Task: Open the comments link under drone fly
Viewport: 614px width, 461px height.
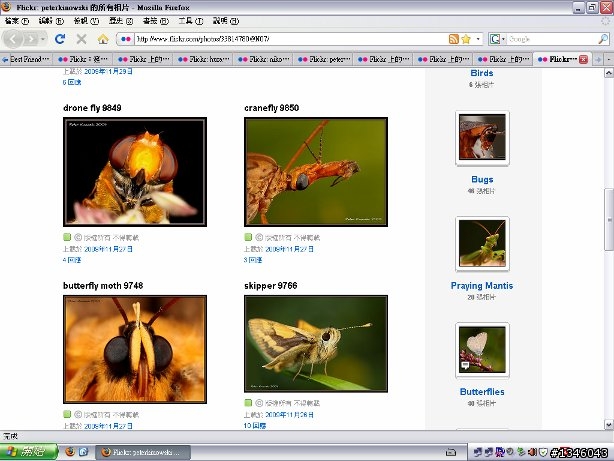Action: pyautogui.click(x=72, y=260)
